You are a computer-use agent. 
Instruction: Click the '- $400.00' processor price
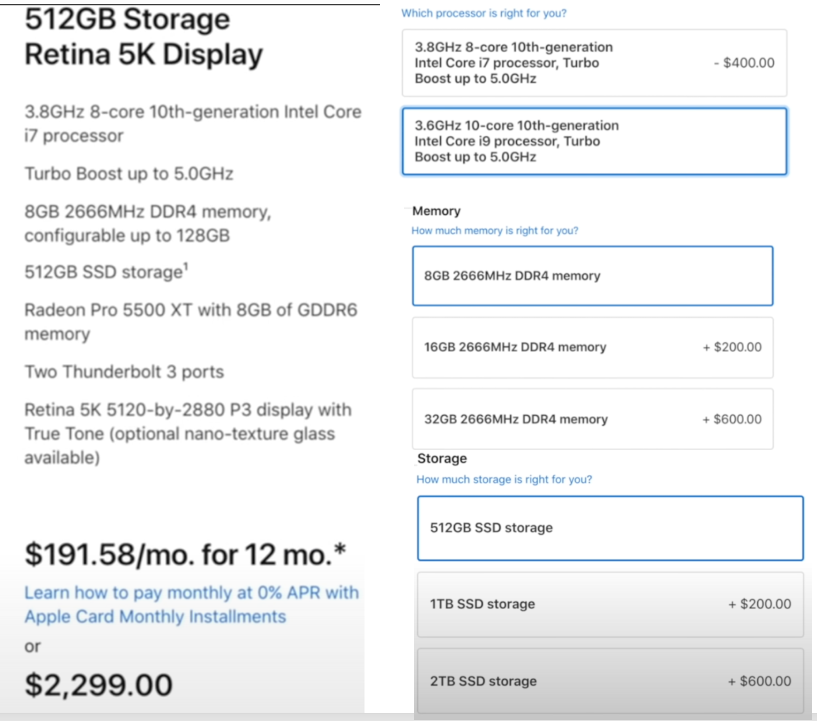(744, 63)
